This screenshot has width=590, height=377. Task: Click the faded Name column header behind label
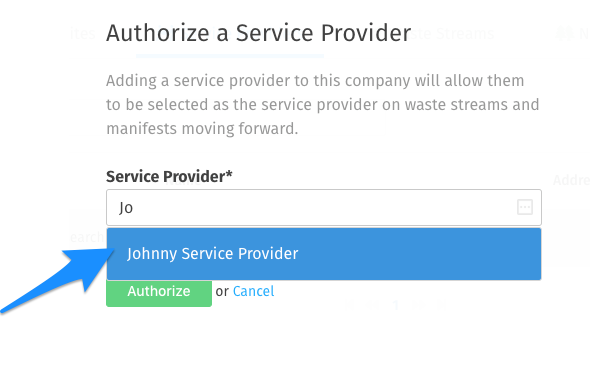click(x=182, y=180)
